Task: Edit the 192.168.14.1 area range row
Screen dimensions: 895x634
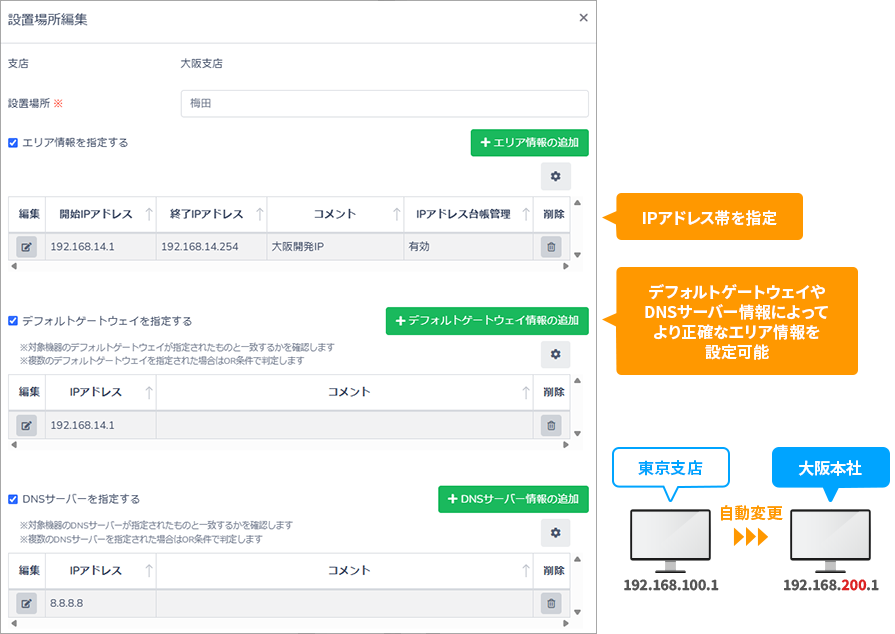Action: [26, 247]
